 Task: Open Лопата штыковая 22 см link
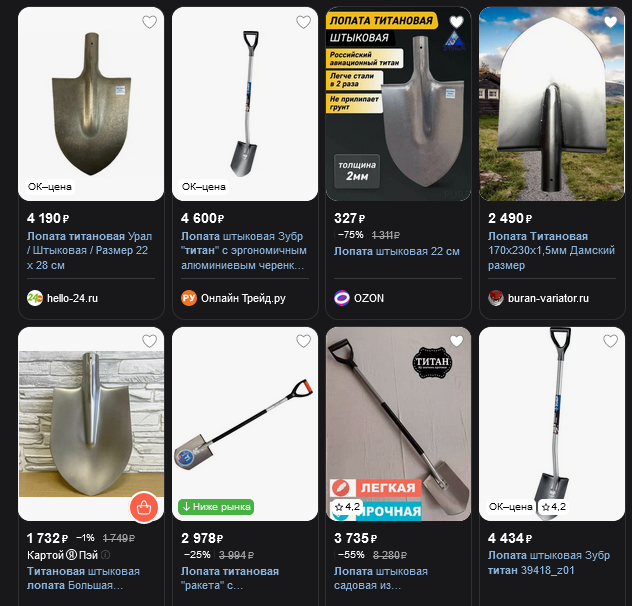tap(397, 251)
